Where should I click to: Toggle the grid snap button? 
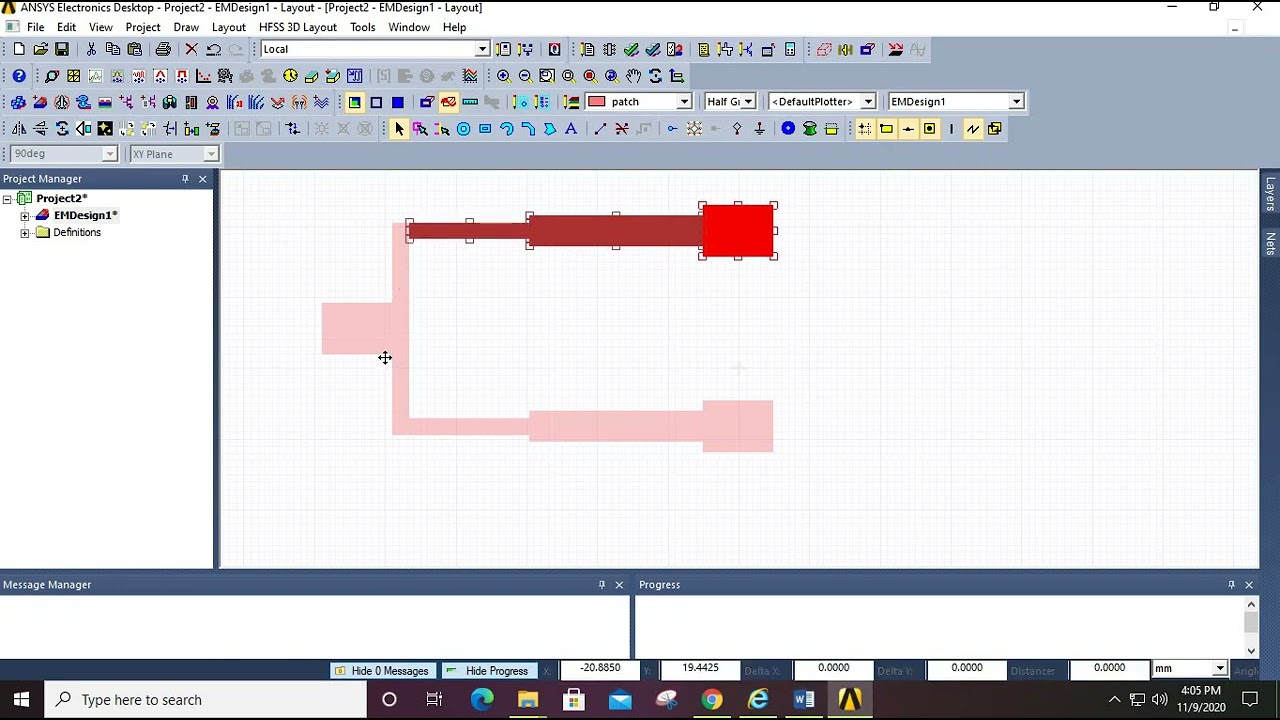pyautogui.click(x=865, y=129)
